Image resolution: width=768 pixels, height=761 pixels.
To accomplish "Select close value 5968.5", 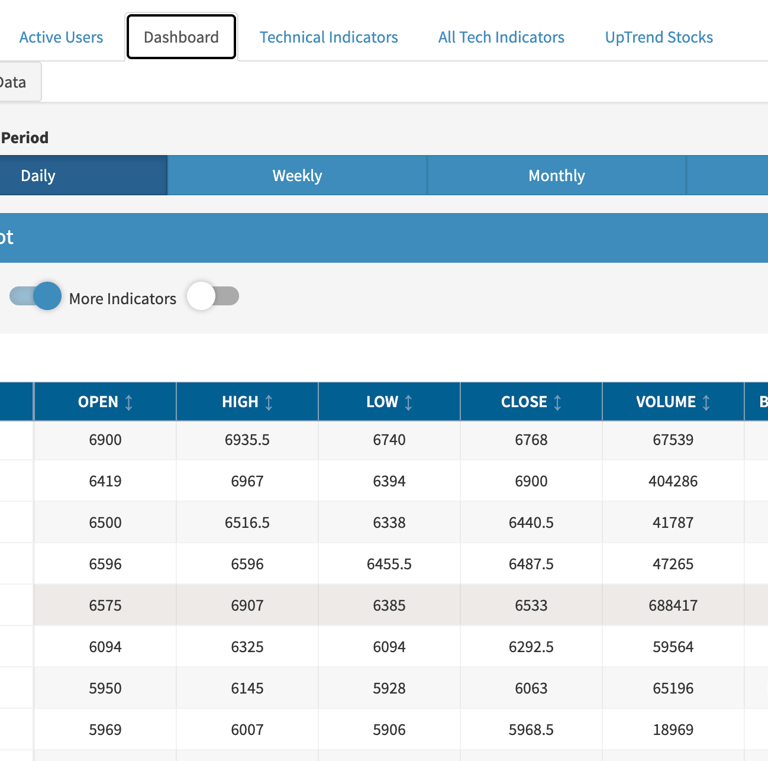I will pyautogui.click(x=531, y=730).
